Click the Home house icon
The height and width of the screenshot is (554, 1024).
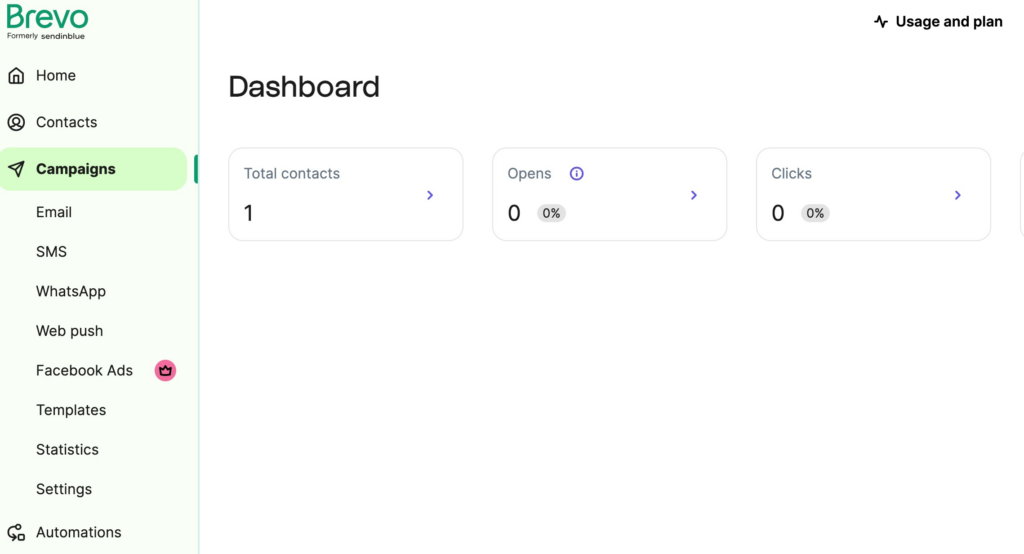16,76
